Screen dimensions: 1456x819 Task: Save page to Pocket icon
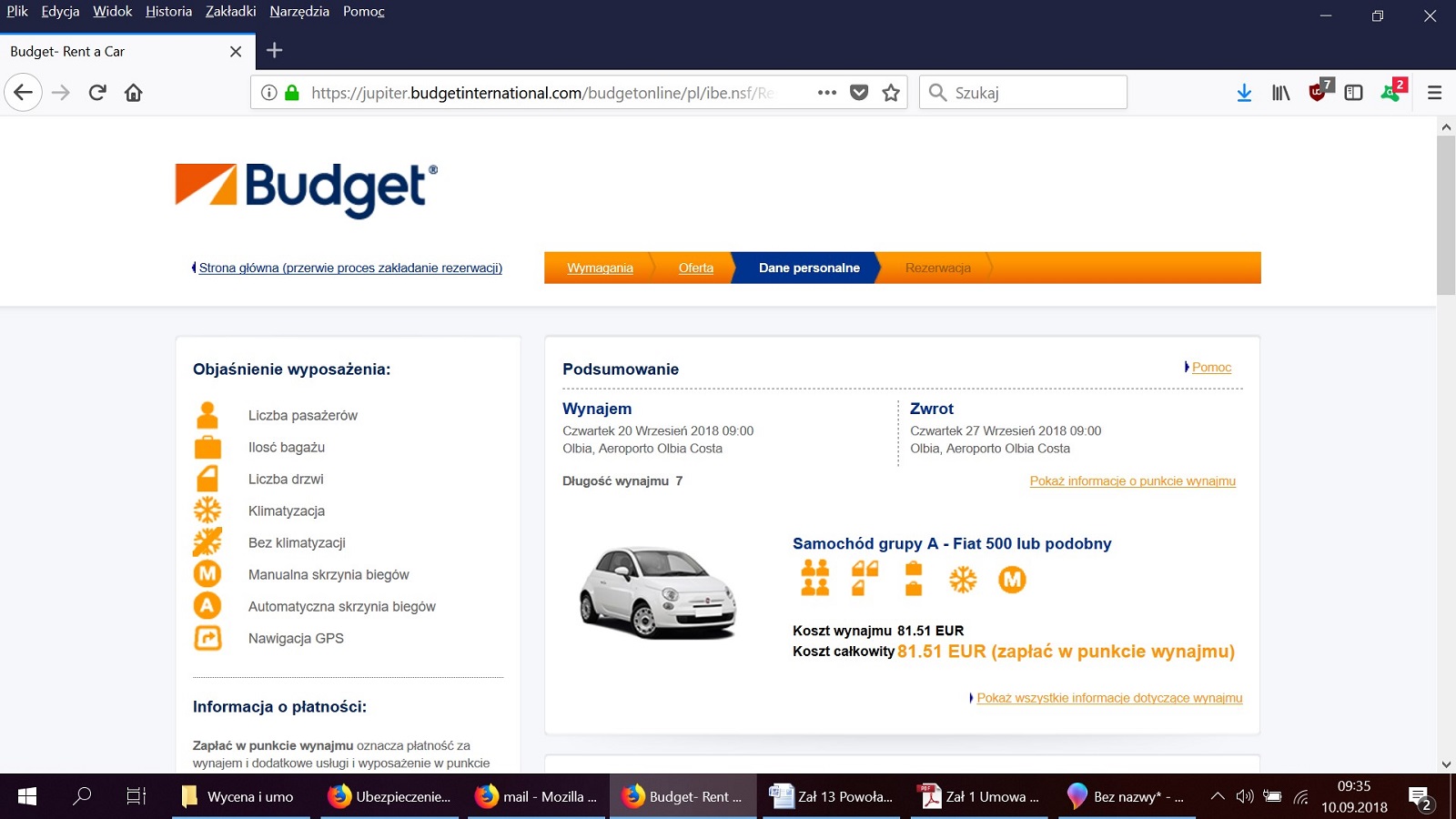859,93
